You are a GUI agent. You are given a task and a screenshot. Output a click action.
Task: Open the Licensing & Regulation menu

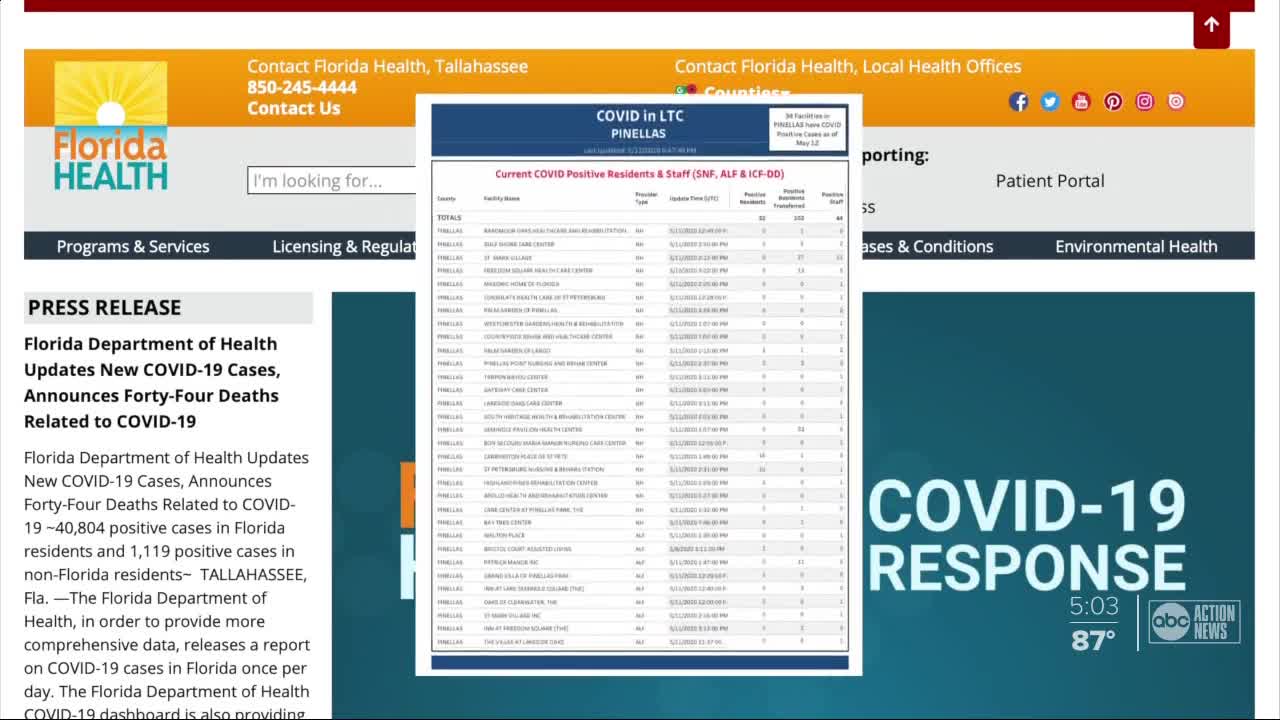point(343,246)
